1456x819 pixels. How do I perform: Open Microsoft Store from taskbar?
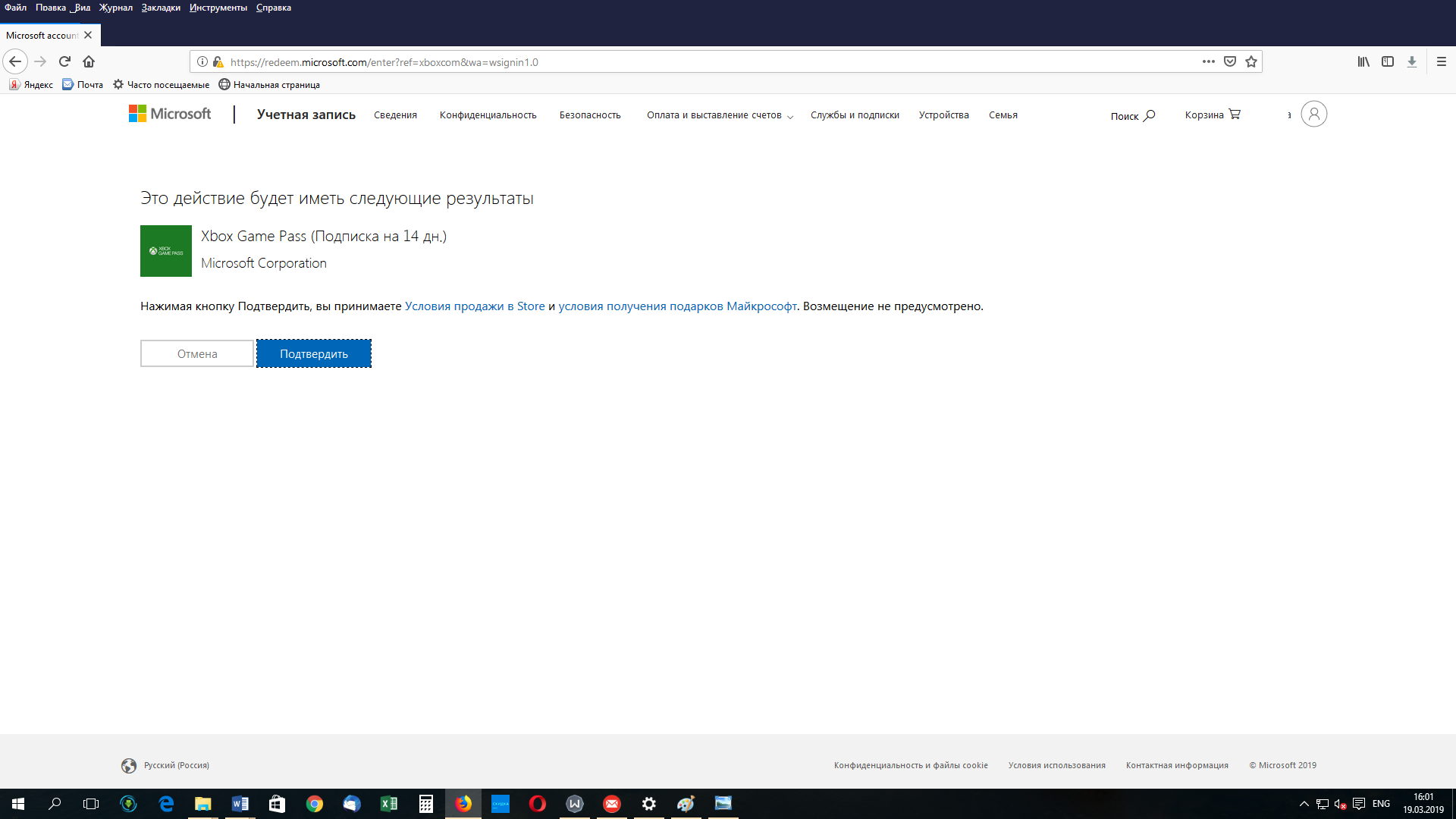pos(277,804)
